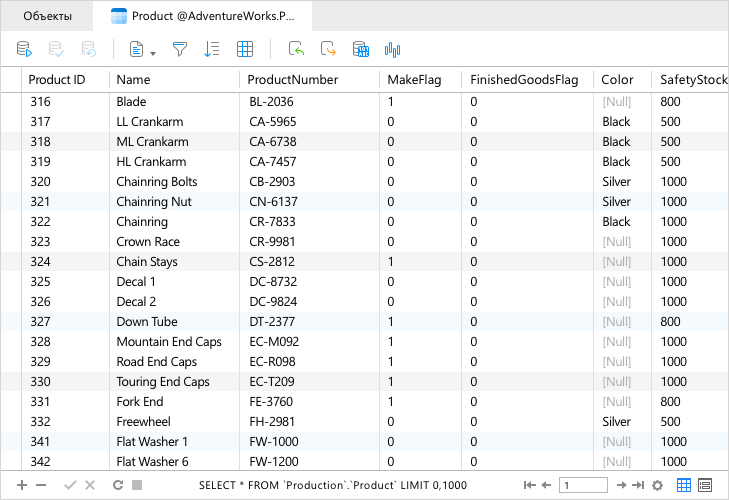Refresh the table data
Viewport: 729px width, 500px height.
pyautogui.click(x=118, y=485)
